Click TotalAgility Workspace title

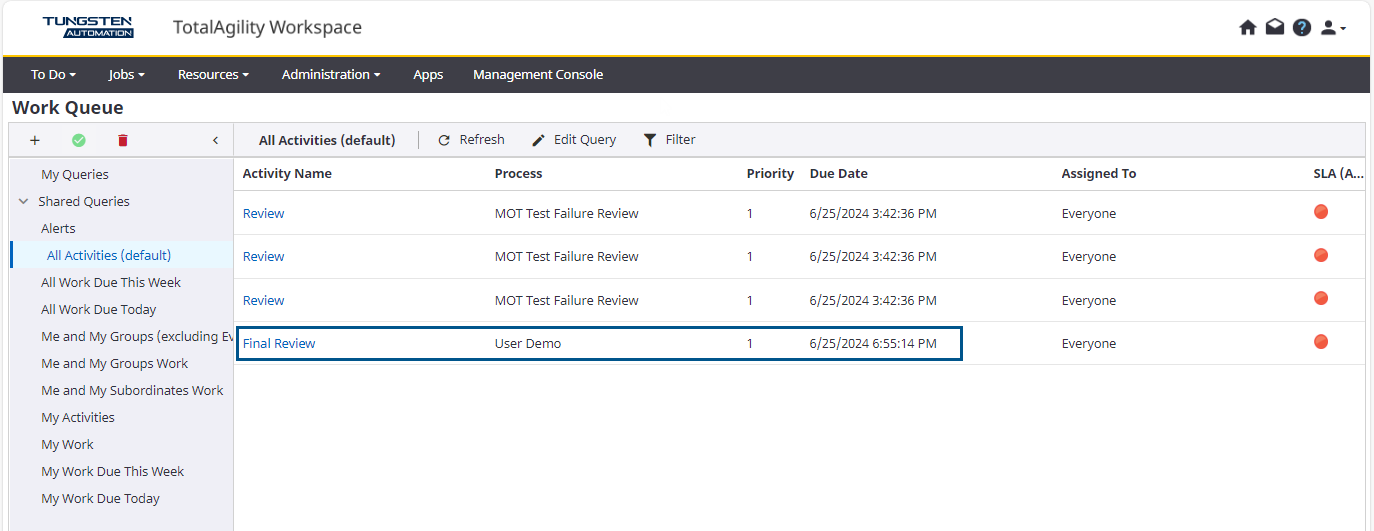pos(267,27)
